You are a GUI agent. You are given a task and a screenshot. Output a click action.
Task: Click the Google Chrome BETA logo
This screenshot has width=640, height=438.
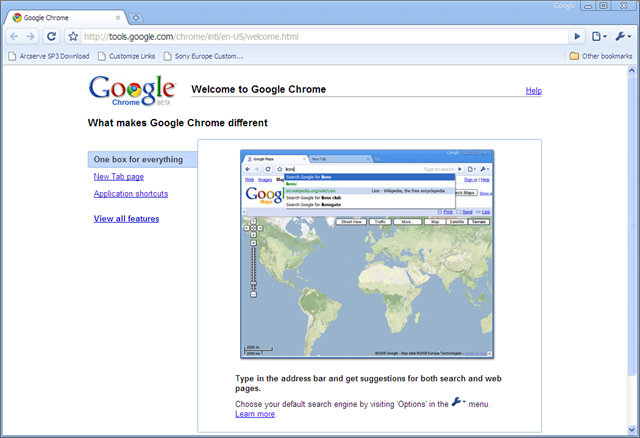(132, 91)
